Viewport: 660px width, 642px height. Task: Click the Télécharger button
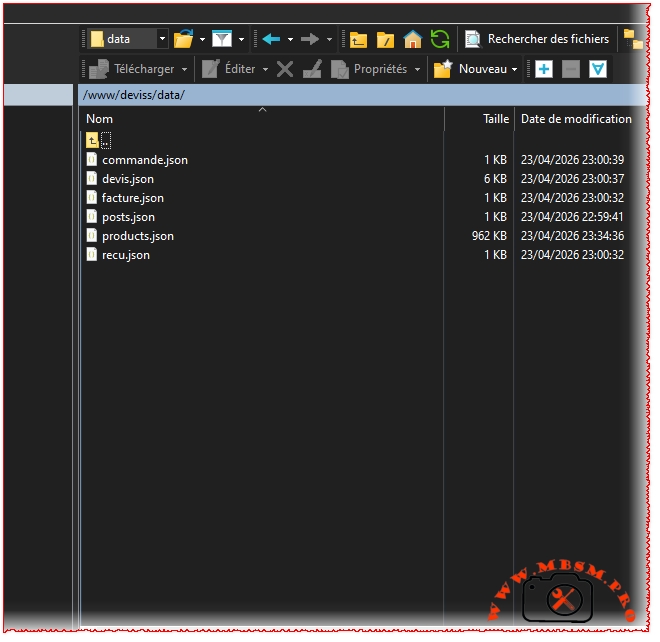(x=132, y=69)
